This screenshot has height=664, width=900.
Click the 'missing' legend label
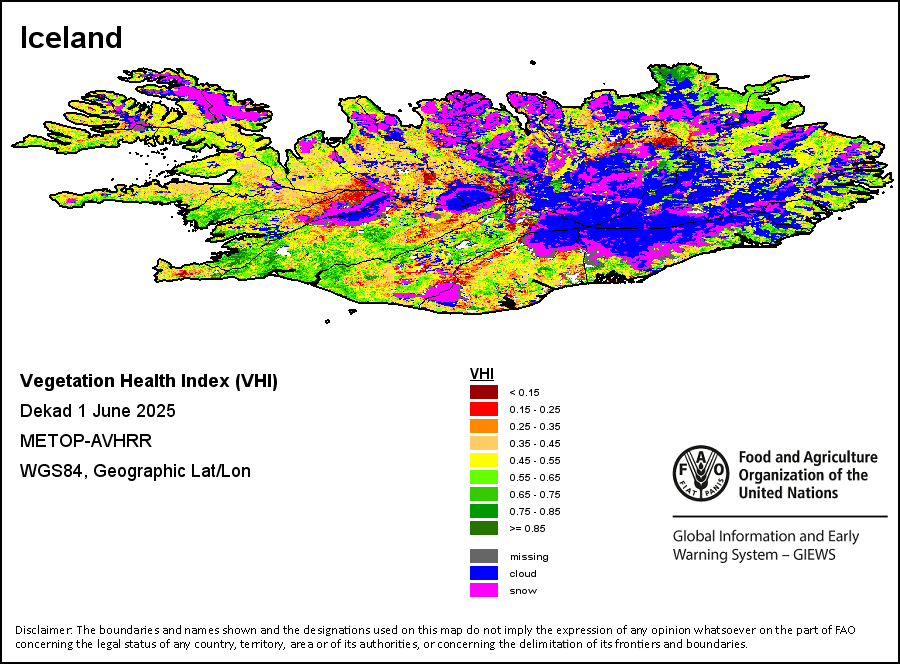tap(529, 557)
